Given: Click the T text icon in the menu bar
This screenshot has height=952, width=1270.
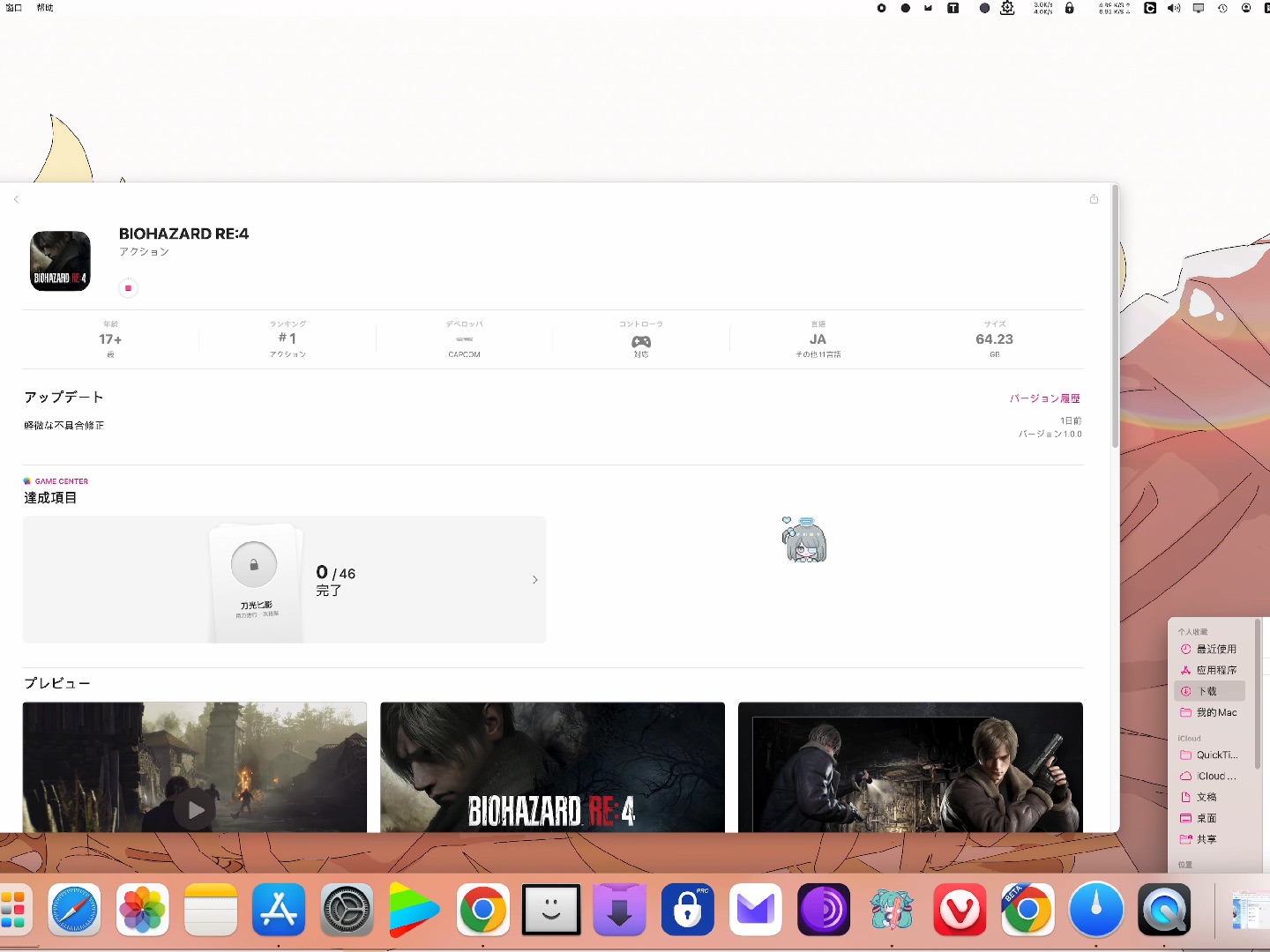Looking at the screenshot, I should [953, 8].
